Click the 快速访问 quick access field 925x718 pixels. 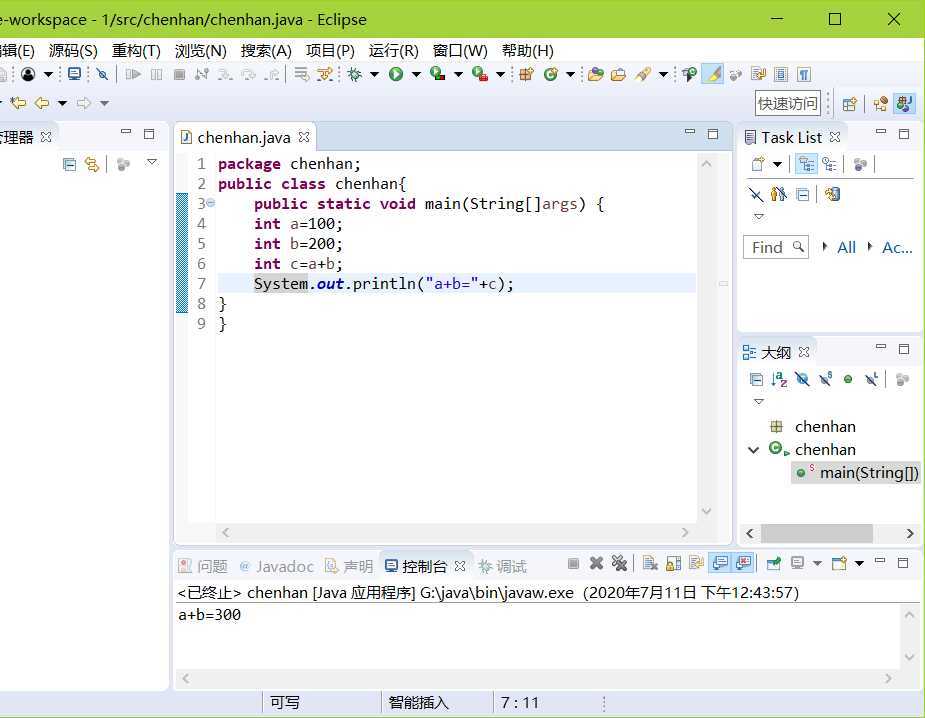(x=788, y=104)
